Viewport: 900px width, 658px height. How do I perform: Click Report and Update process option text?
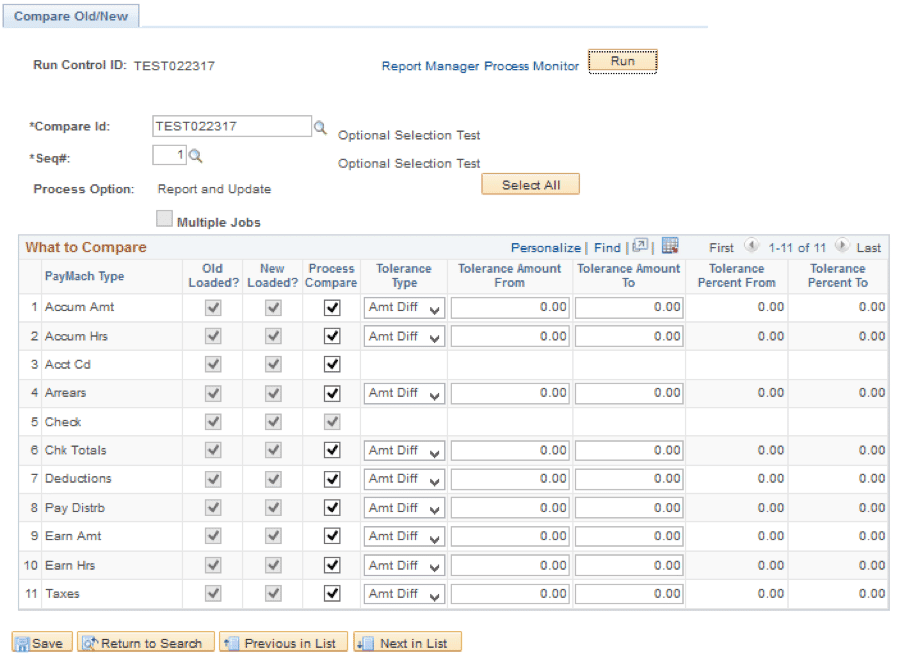pyautogui.click(x=214, y=189)
